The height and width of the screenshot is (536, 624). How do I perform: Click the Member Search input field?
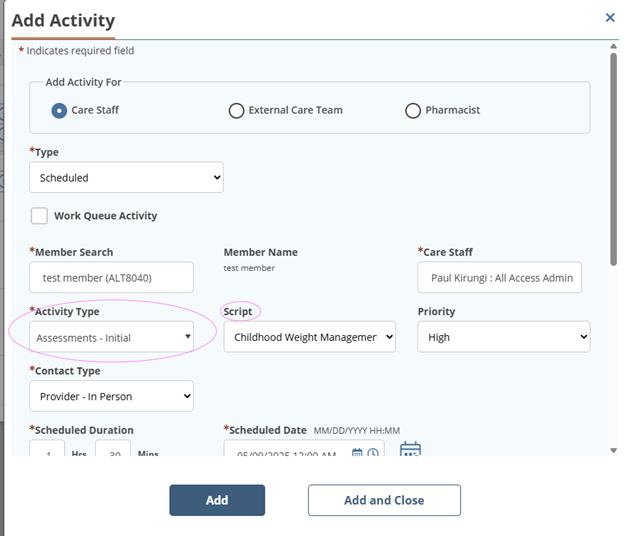click(111, 277)
